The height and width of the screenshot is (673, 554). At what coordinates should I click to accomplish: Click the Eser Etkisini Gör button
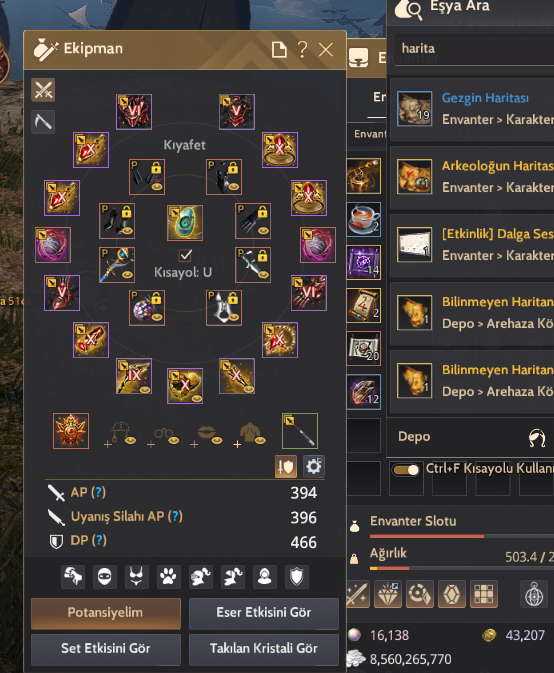(x=263, y=613)
